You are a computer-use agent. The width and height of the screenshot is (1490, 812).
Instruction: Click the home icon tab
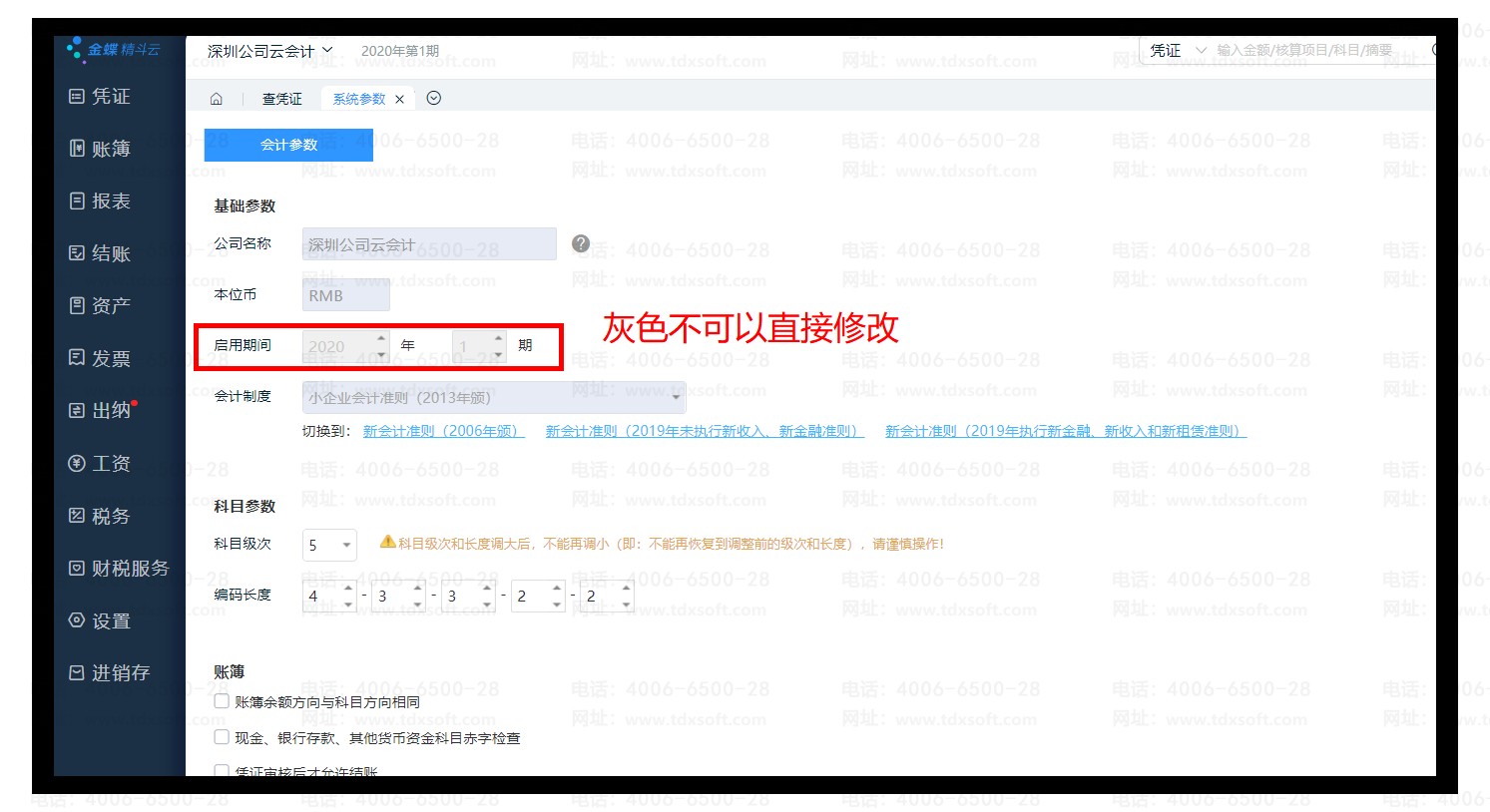click(x=217, y=99)
